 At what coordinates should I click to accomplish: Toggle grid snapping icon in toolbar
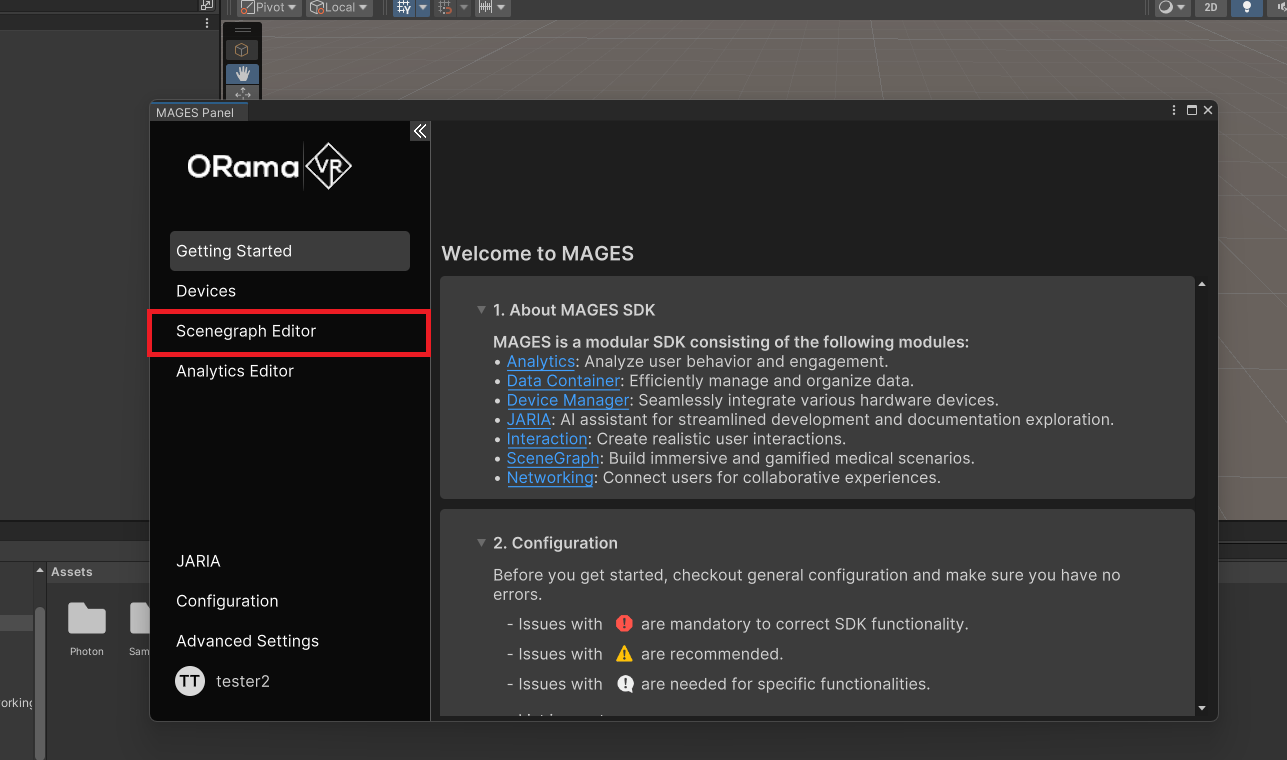(x=404, y=7)
